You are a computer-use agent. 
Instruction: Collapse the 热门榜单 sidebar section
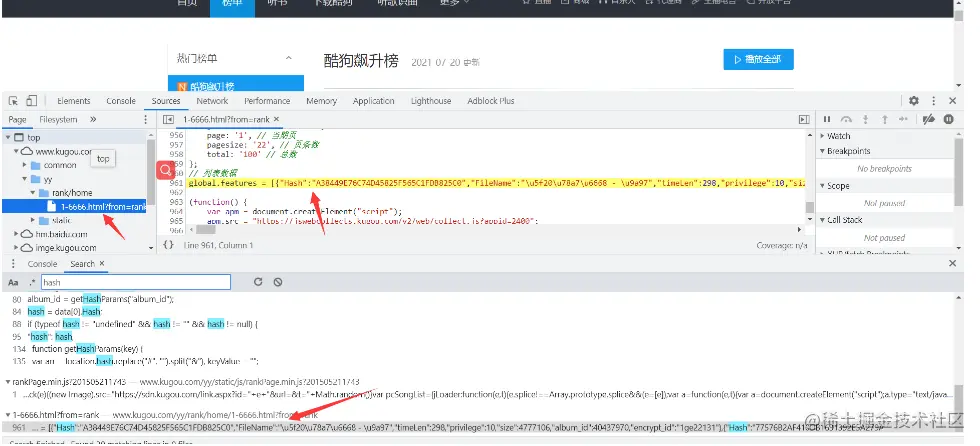[289, 59]
